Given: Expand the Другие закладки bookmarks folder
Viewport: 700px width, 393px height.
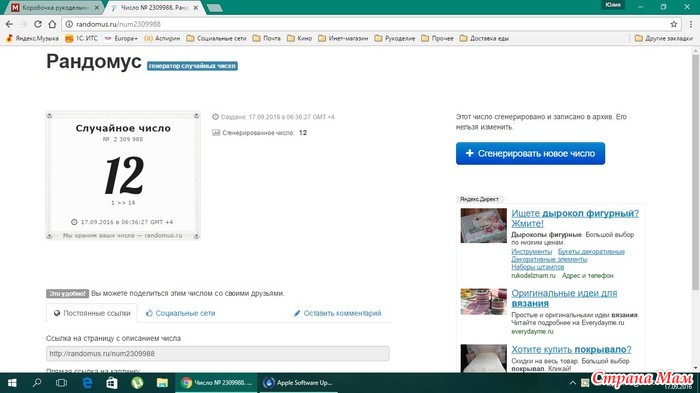Looking at the screenshot, I should pyautogui.click(x=663, y=38).
